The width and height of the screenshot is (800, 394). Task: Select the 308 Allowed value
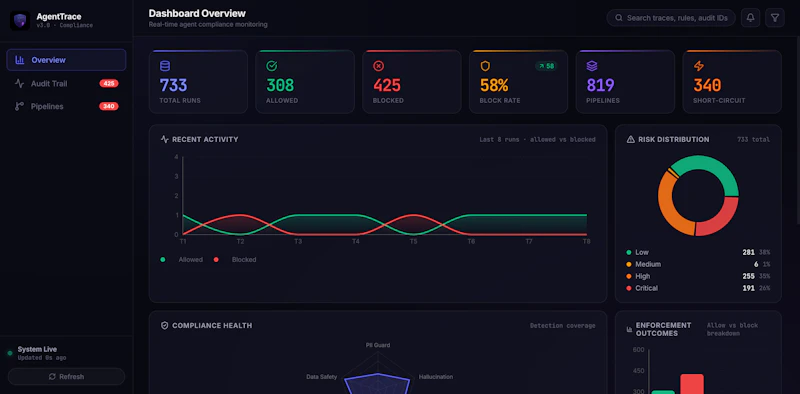click(x=280, y=85)
